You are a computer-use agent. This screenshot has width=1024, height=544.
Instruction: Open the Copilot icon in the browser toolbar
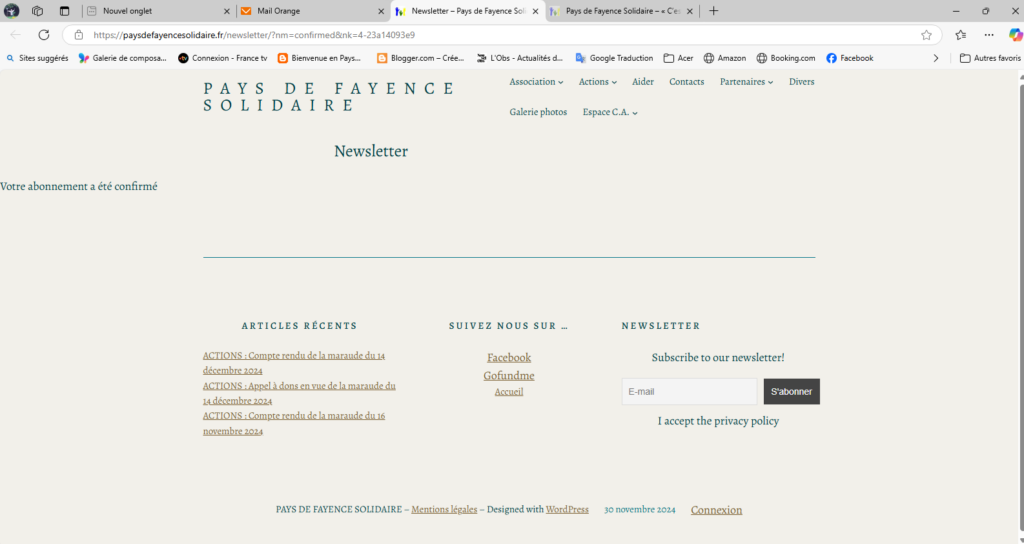point(1015,34)
